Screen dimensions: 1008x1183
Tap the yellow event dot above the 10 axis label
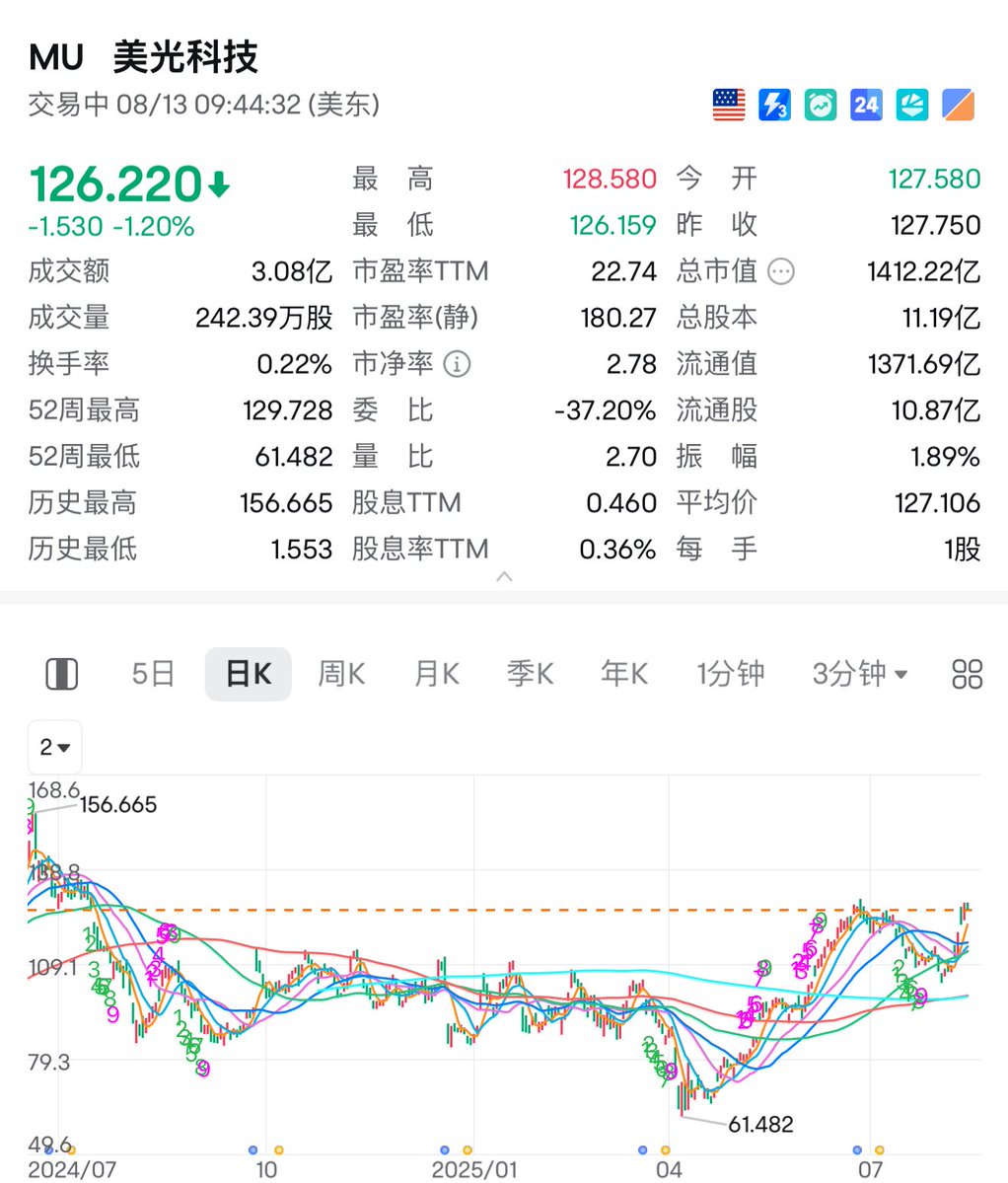(x=279, y=1149)
